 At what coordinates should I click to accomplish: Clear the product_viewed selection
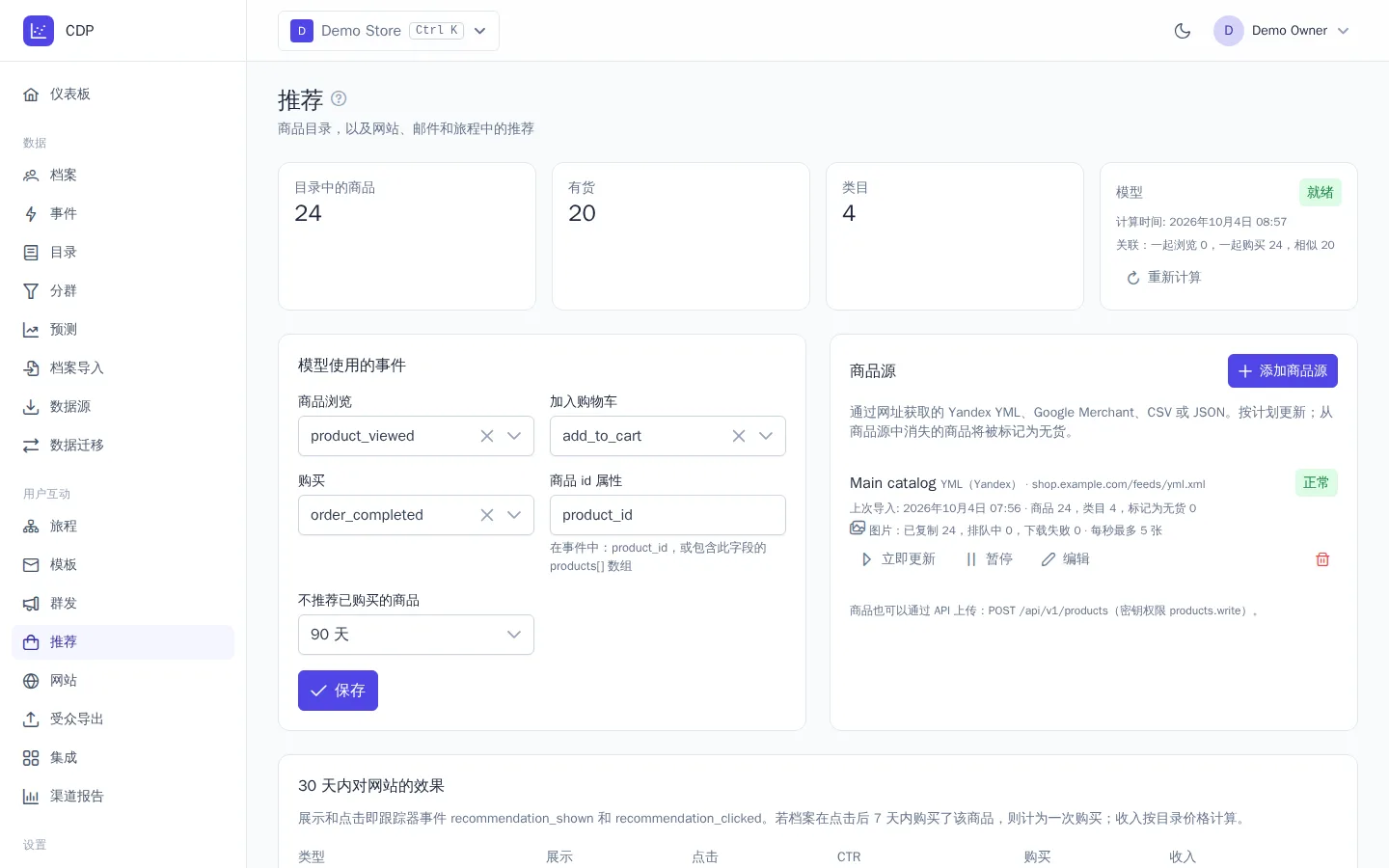487,436
